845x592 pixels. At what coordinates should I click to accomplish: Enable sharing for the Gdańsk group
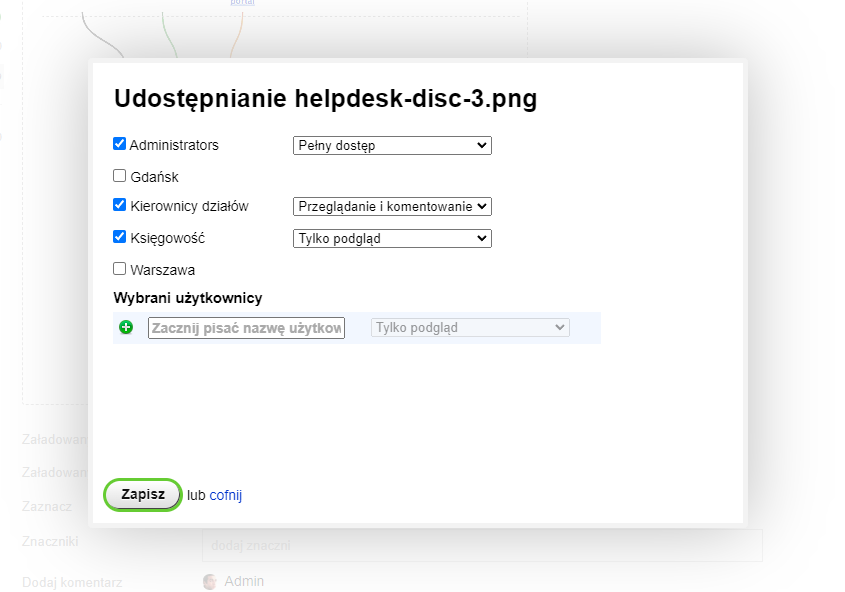point(120,176)
